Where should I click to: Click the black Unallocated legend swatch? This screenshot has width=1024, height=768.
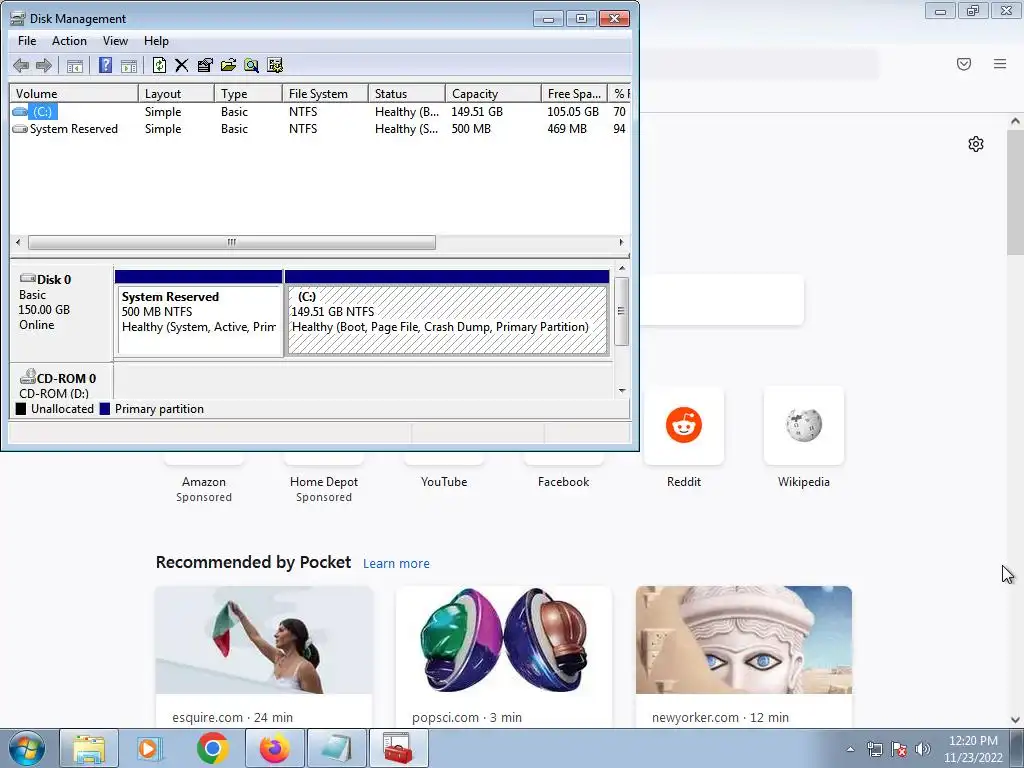[21, 409]
